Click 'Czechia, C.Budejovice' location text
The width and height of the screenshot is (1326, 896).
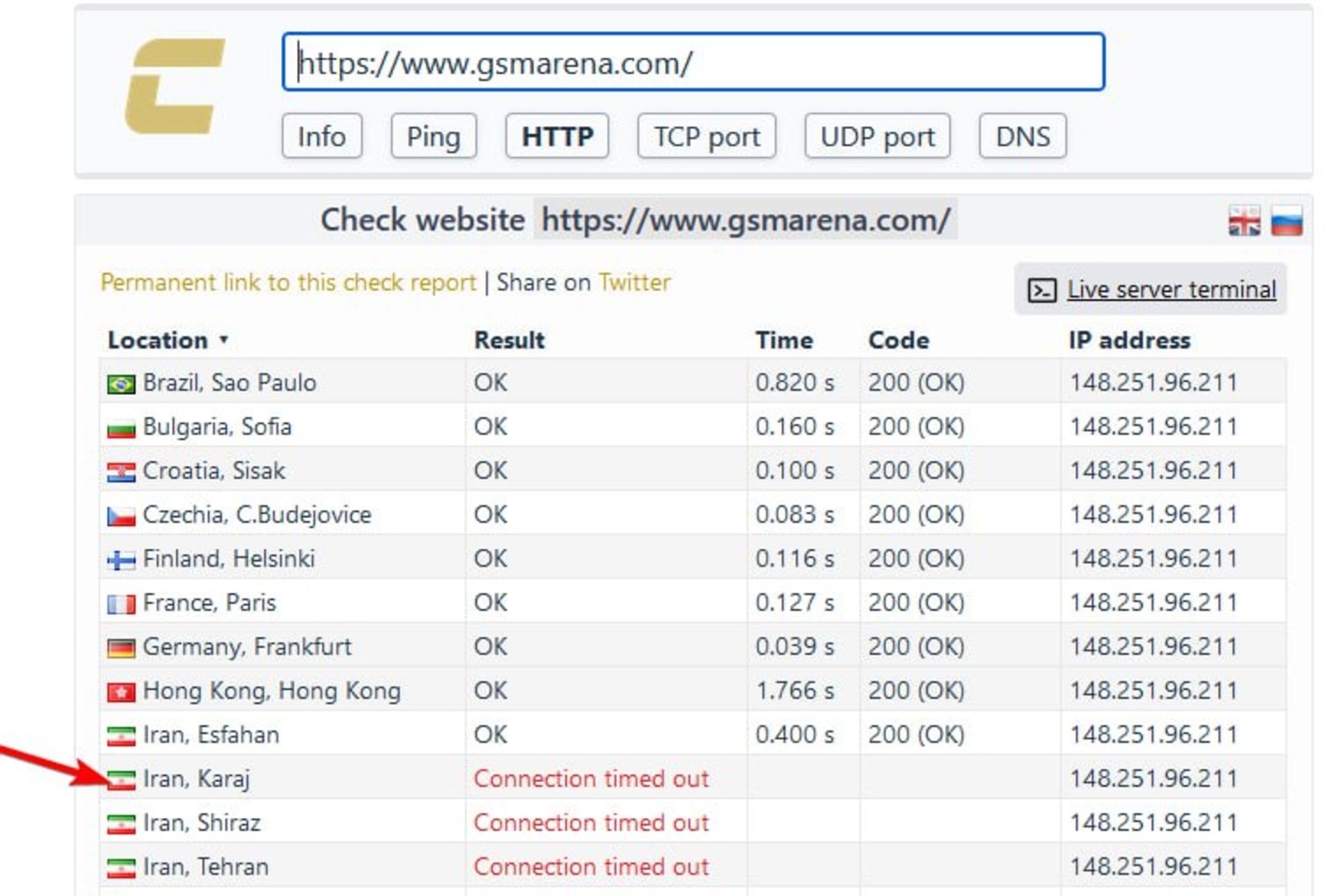point(257,515)
